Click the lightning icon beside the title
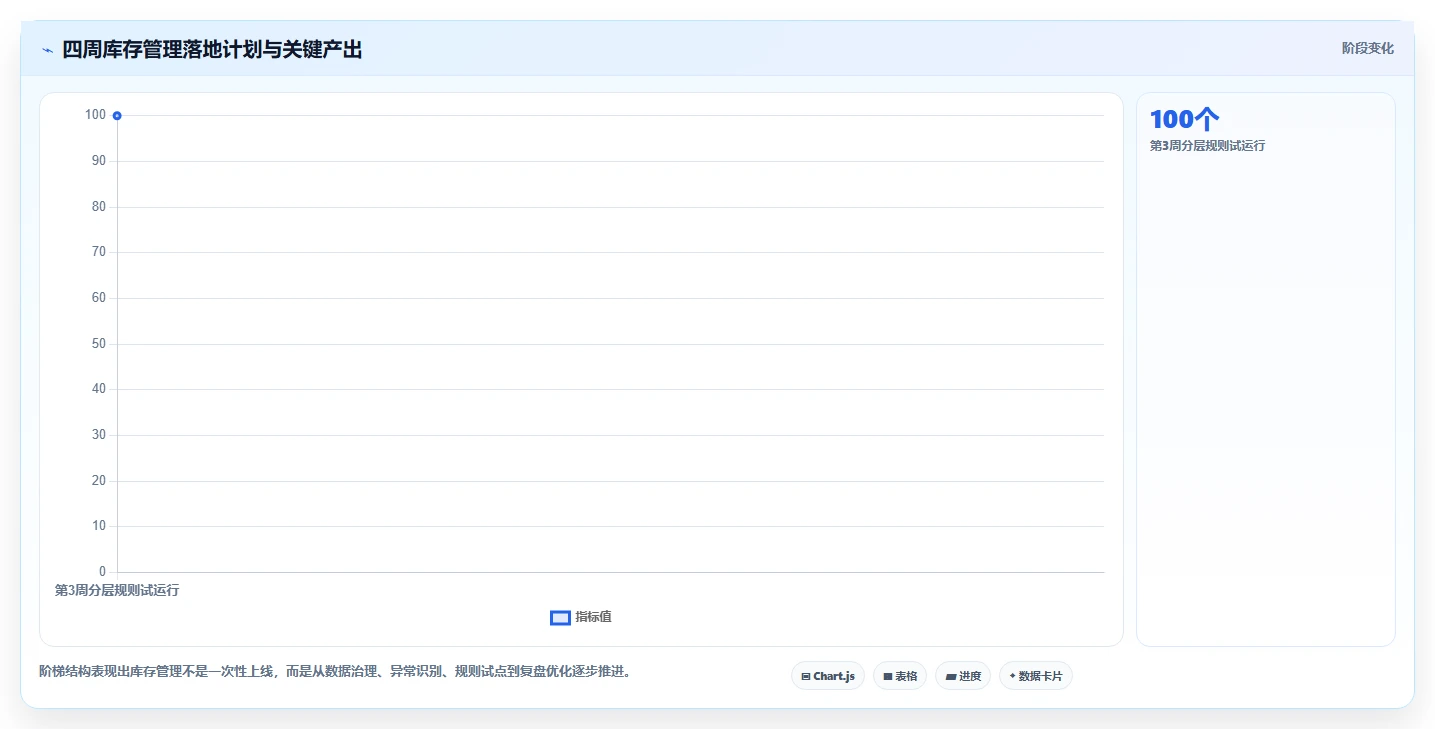 (47, 50)
